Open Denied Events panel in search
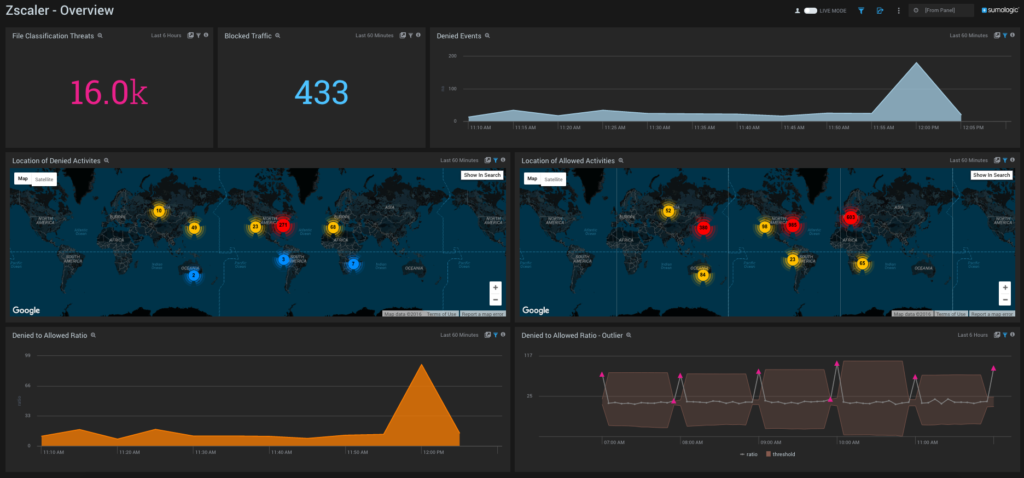The width and height of the screenshot is (1024, 478). [487, 36]
